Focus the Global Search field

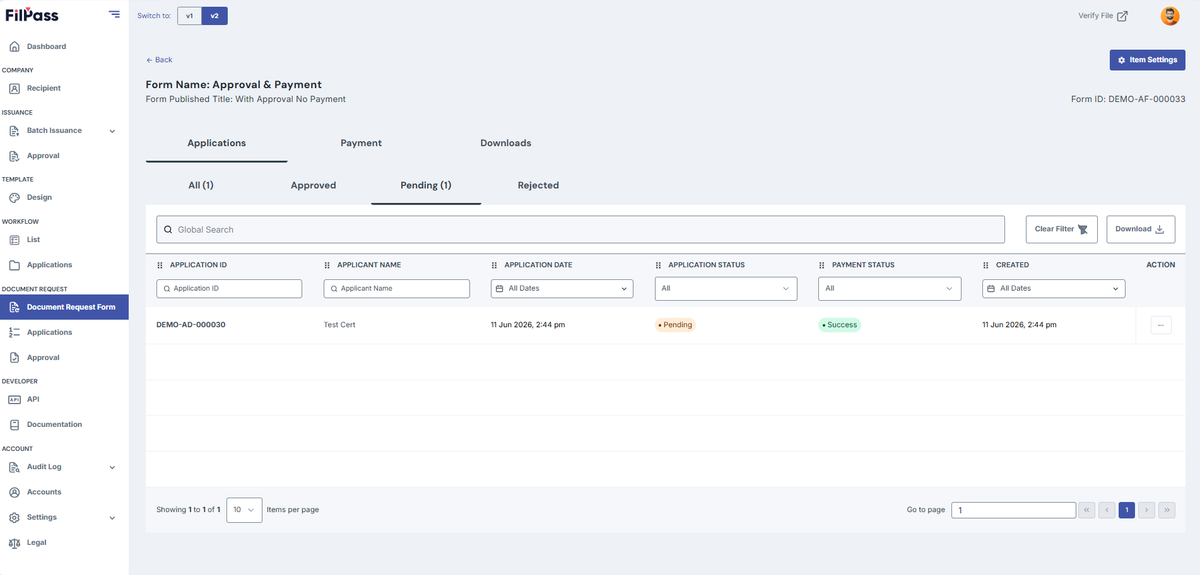(x=580, y=229)
